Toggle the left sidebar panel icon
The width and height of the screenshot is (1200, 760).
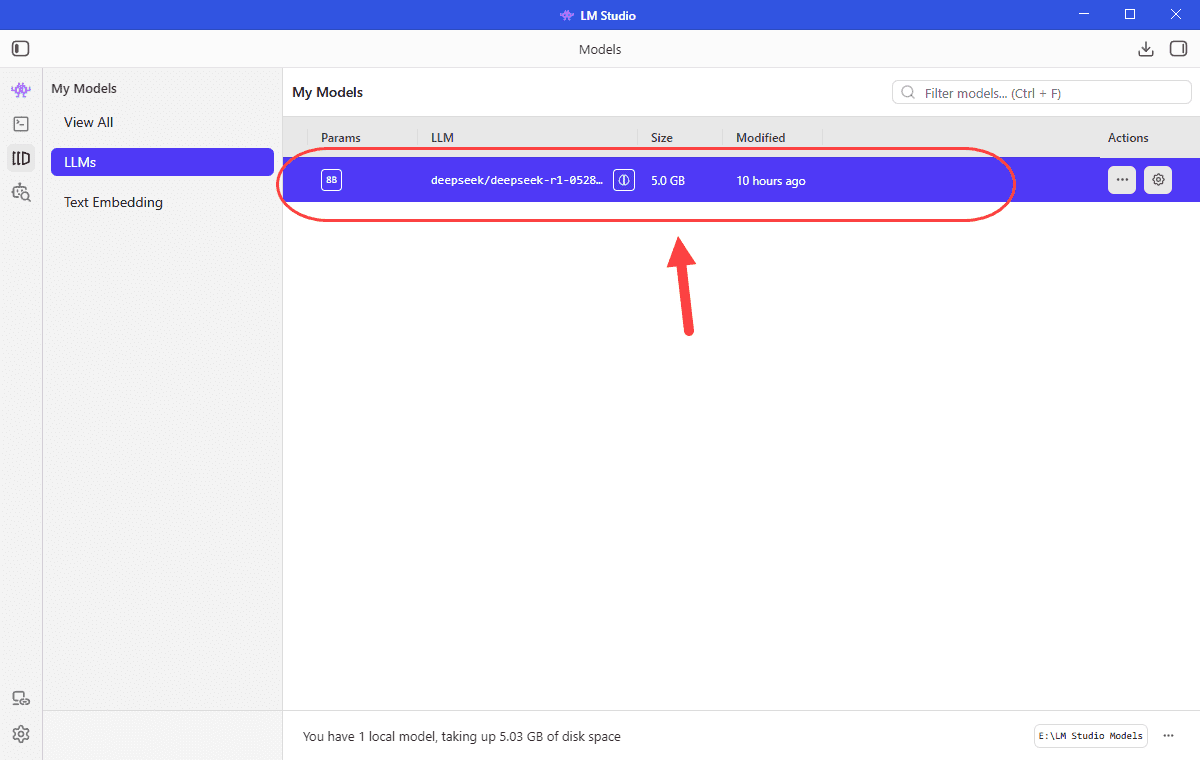(x=20, y=48)
